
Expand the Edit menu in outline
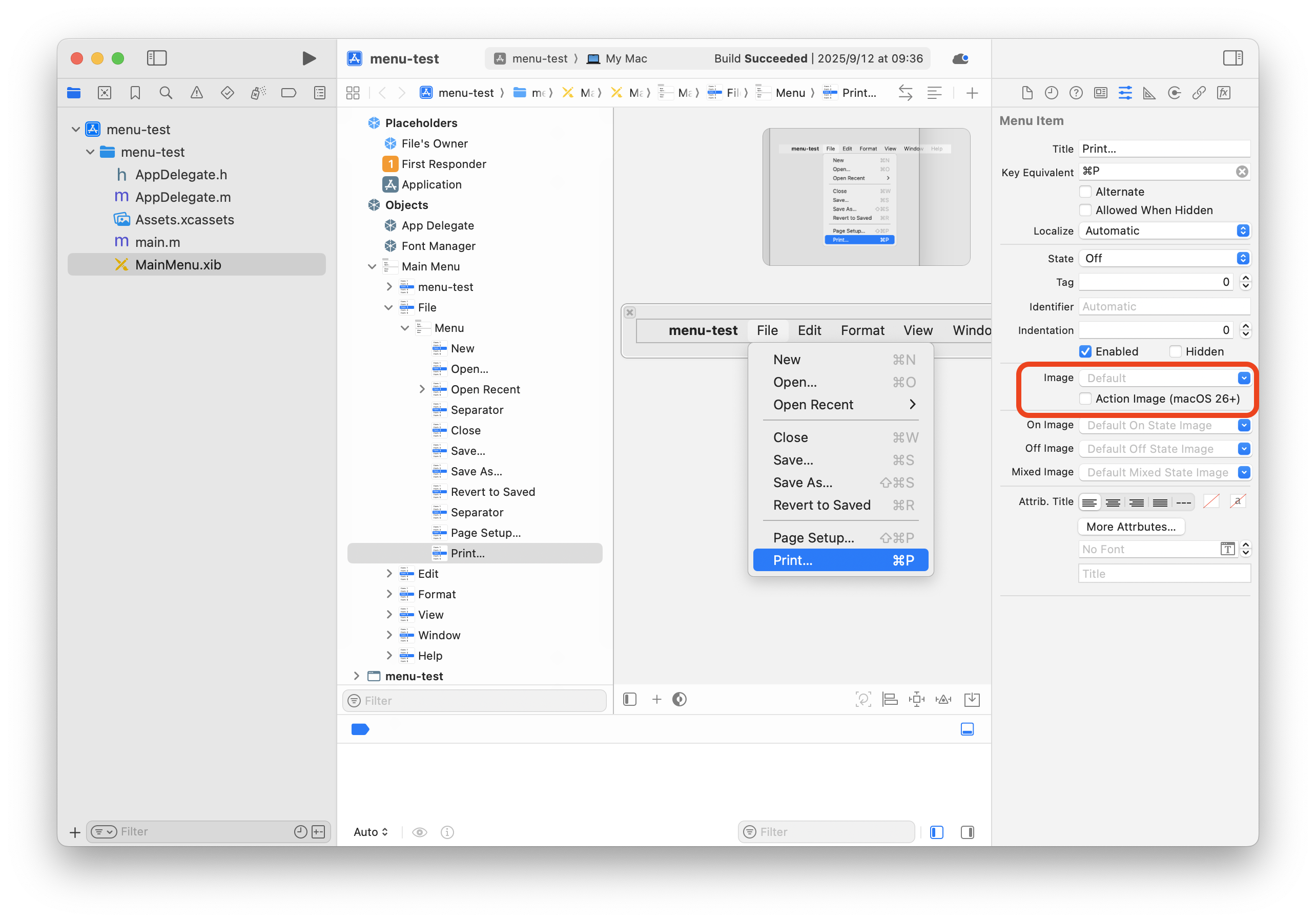tap(389, 574)
